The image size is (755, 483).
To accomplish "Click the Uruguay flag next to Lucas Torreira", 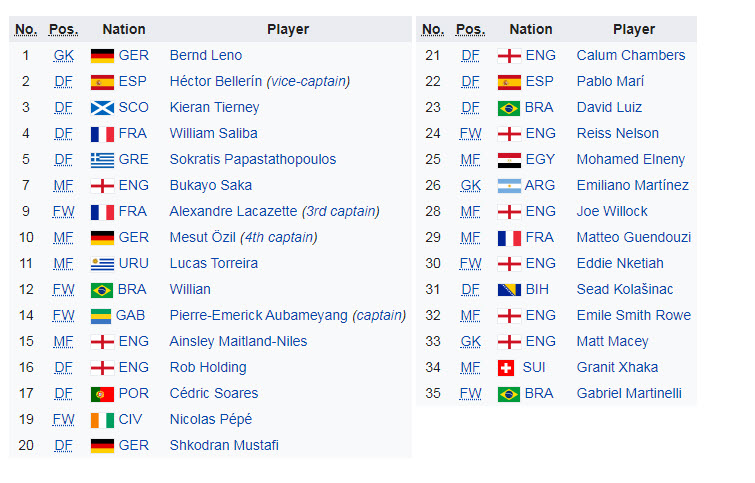I will click(x=102, y=264).
